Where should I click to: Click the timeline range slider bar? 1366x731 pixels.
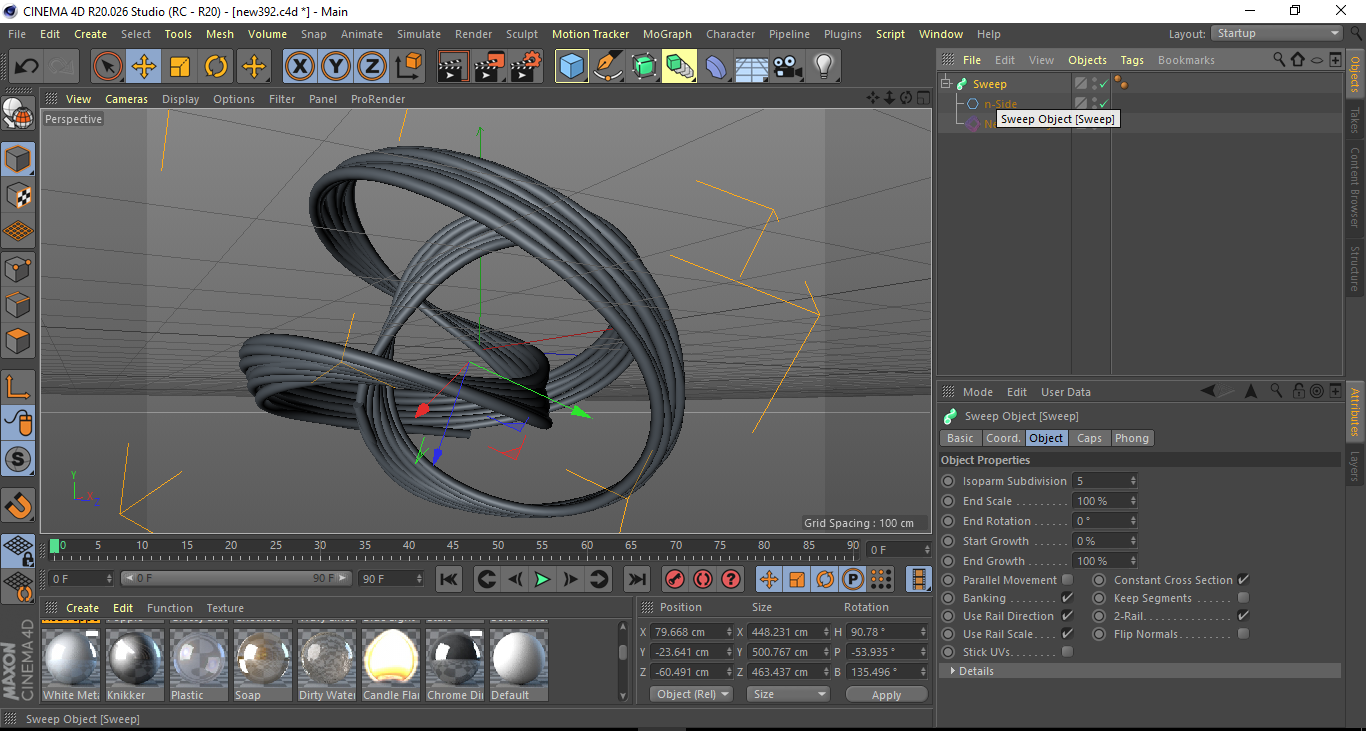point(236,578)
